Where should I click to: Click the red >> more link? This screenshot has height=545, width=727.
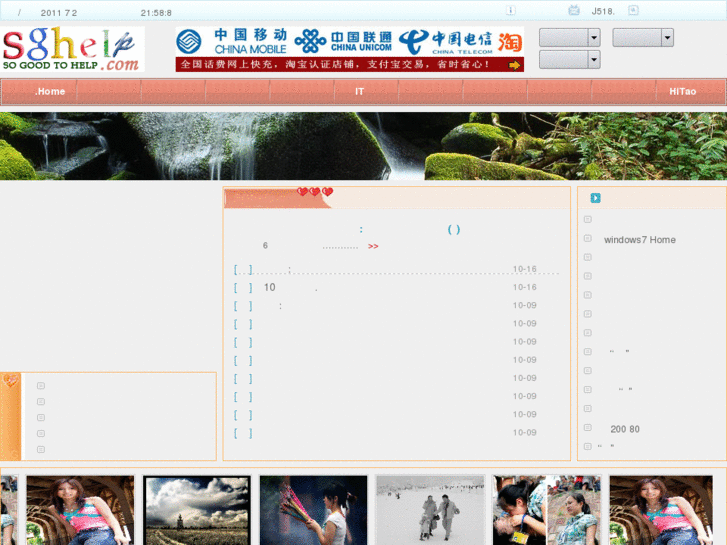coord(373,246)
